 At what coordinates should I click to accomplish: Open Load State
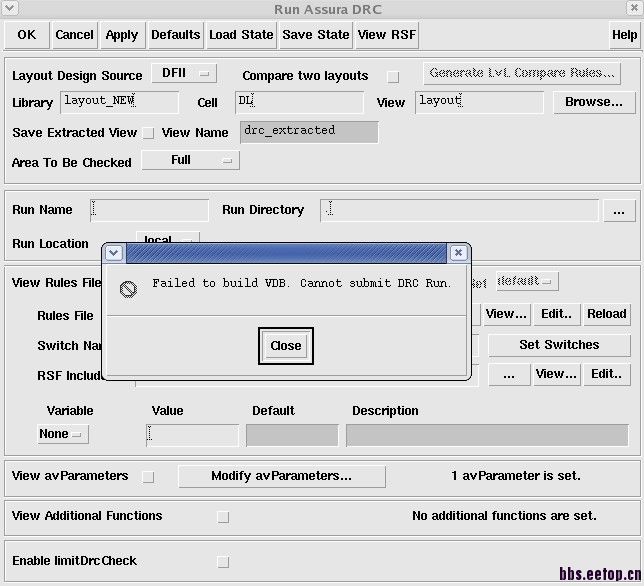pos(241,35)
